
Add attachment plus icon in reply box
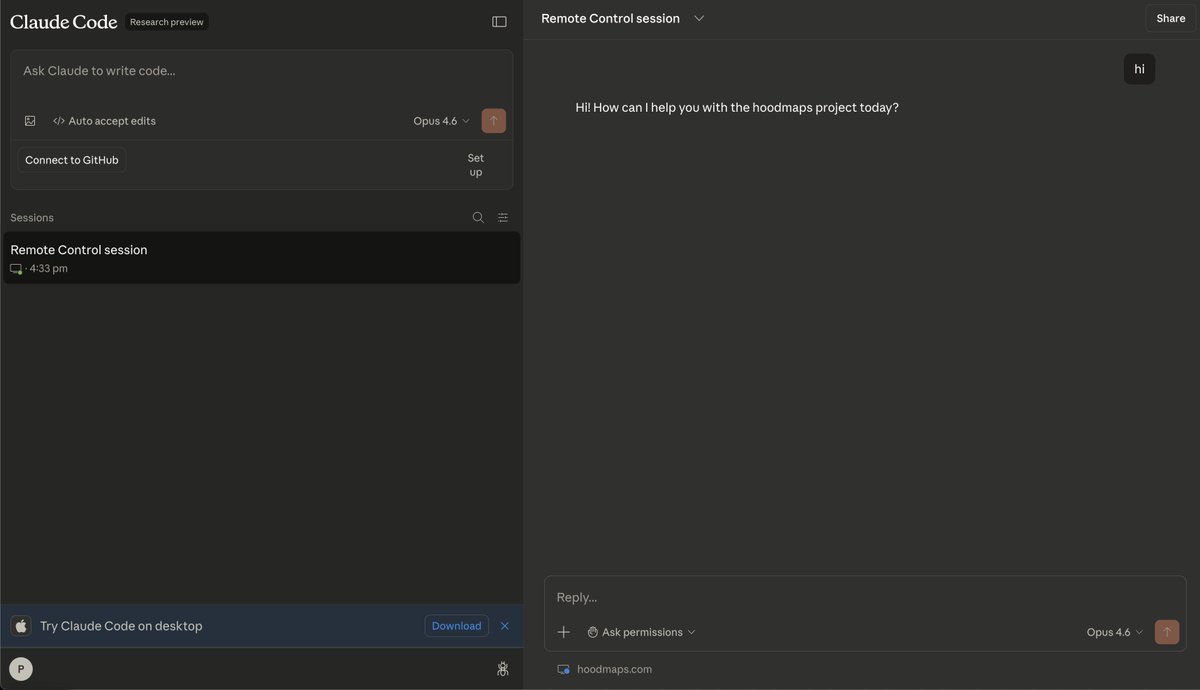pos(563,632)
